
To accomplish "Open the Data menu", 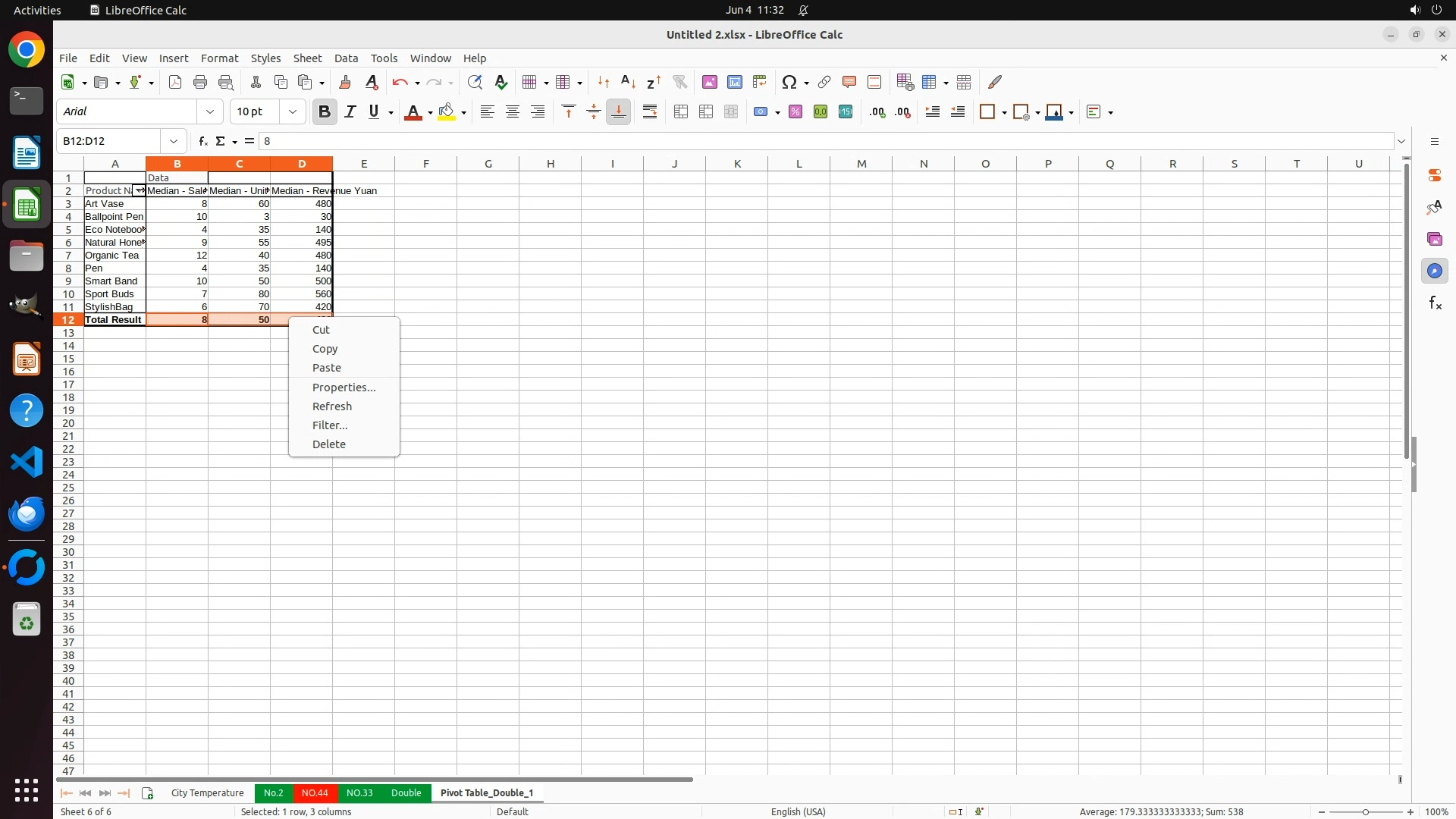I will click(x=346, y=58).
